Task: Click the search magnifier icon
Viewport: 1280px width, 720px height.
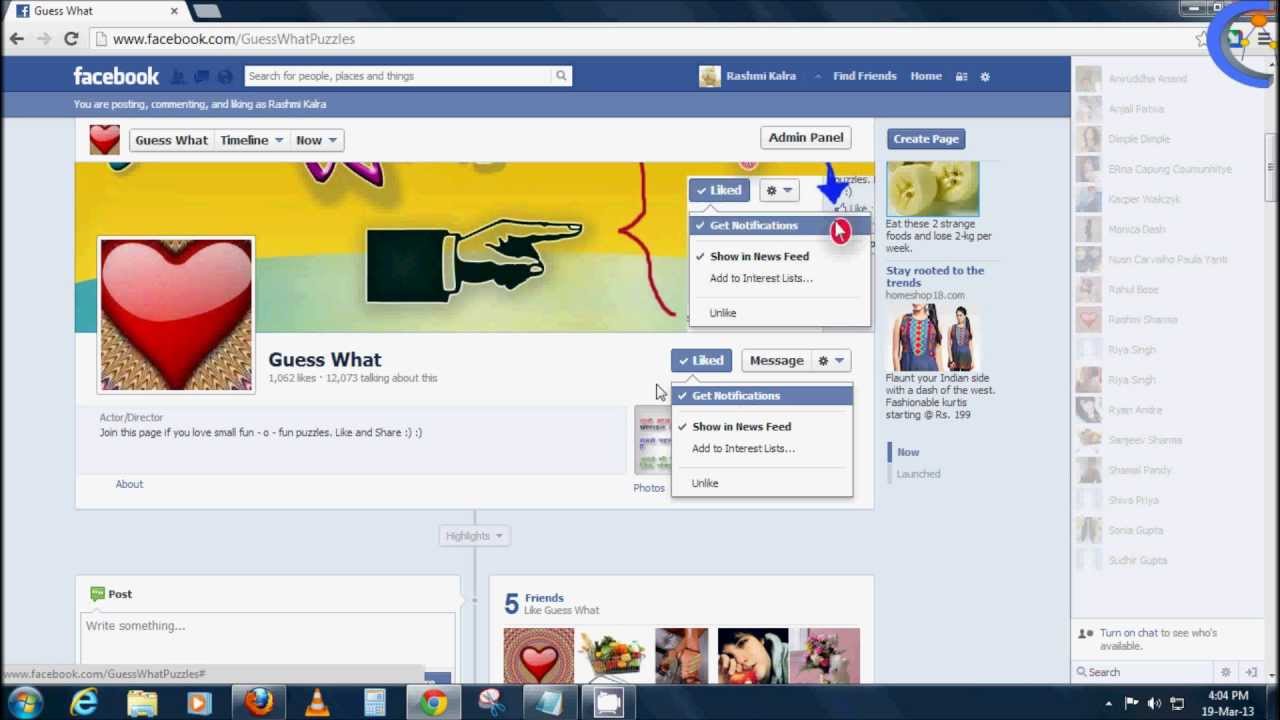Action: (561, 76)
